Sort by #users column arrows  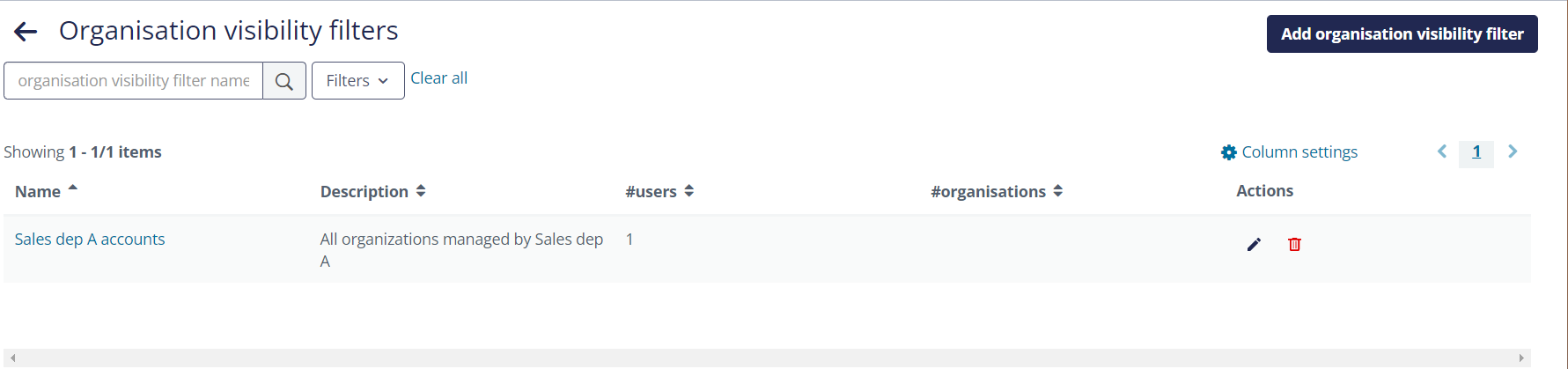[689, 191]
